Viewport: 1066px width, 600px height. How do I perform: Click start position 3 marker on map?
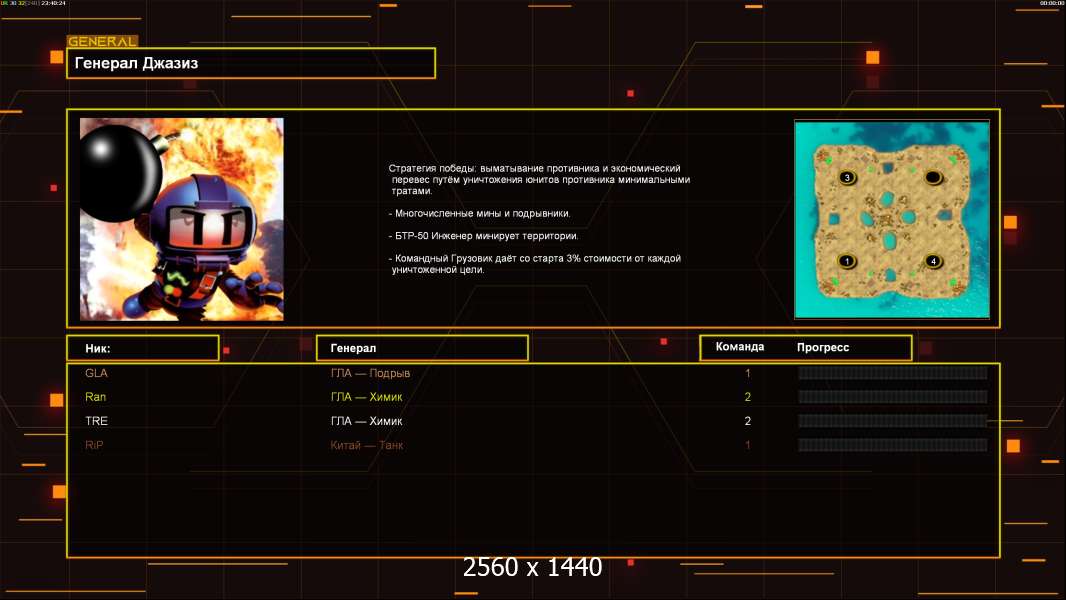click(847, 178)
